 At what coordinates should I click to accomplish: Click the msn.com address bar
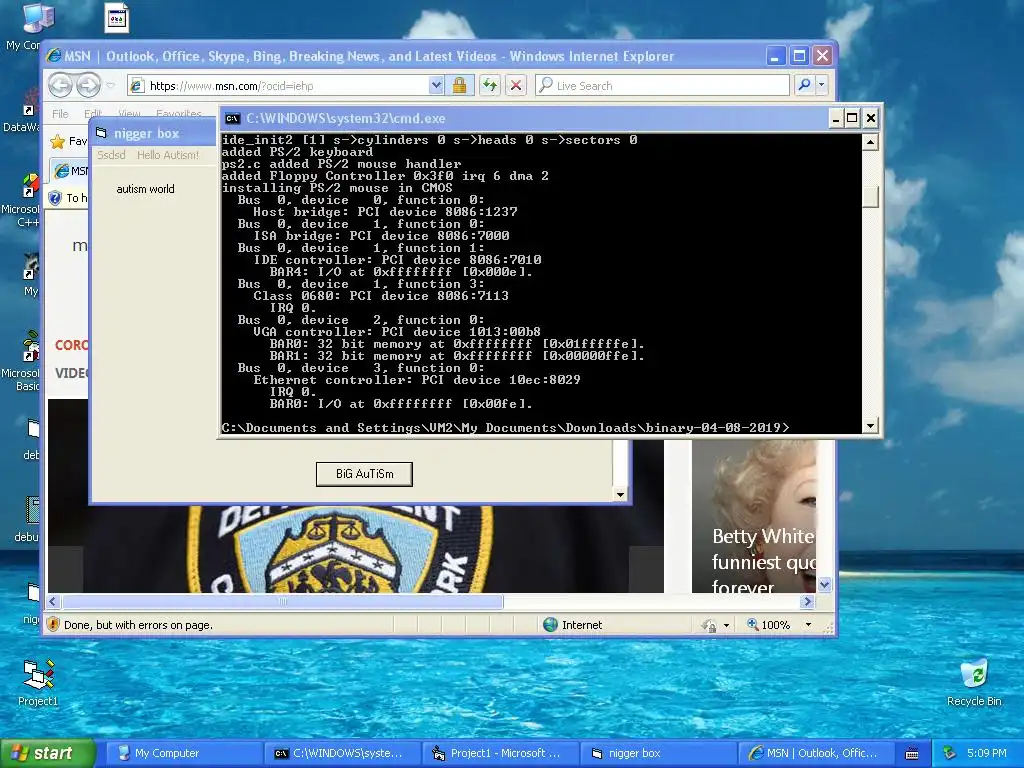(278, 86)
